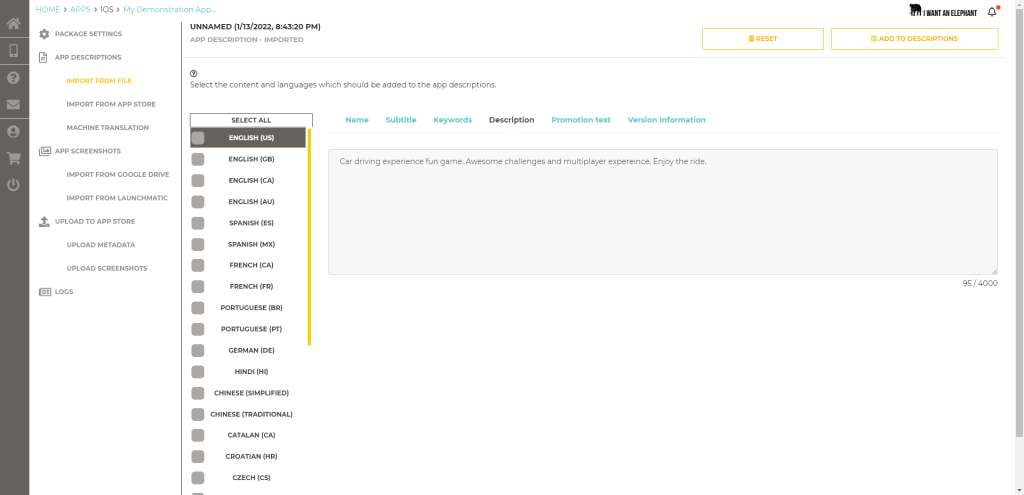Go to APPS breadcrumb link
The width and height of the screenshot is (1024, 495).
80,10
